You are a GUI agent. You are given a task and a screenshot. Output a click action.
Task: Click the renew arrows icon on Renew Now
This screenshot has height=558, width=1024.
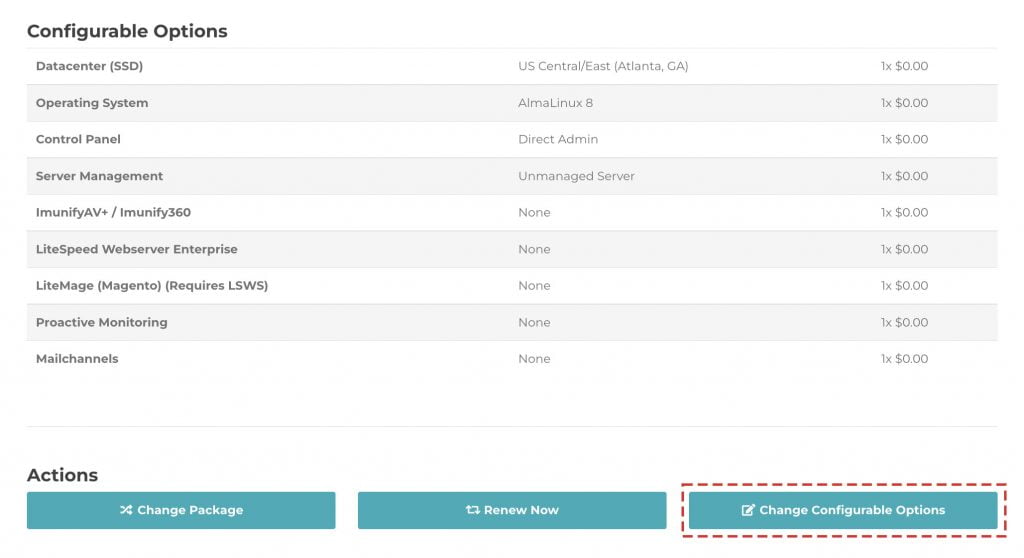click(473, 510)
